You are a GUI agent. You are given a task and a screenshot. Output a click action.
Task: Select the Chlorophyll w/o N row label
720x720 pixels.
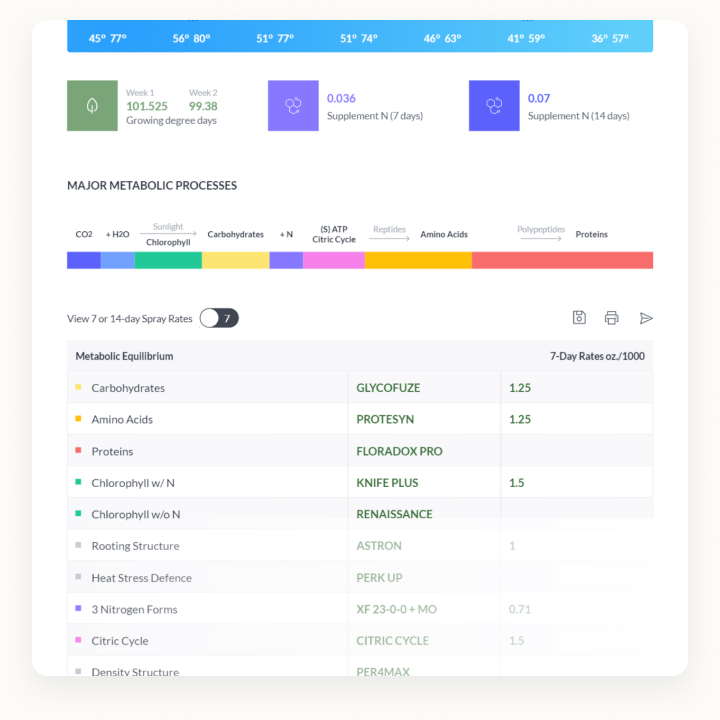[x=135, y=515]
